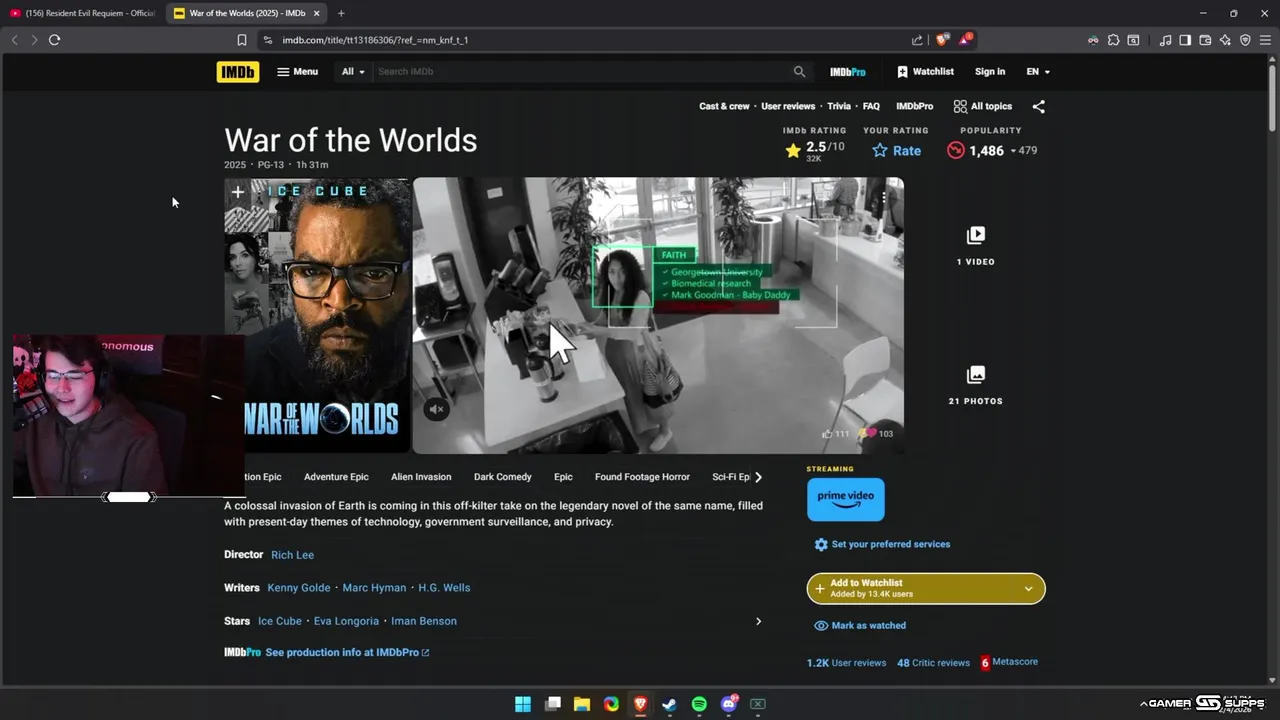This screenshot has height=720, width=1280.
Task: Open the 21 PHOTOS gallery
Action: click(x=976, y=385)
